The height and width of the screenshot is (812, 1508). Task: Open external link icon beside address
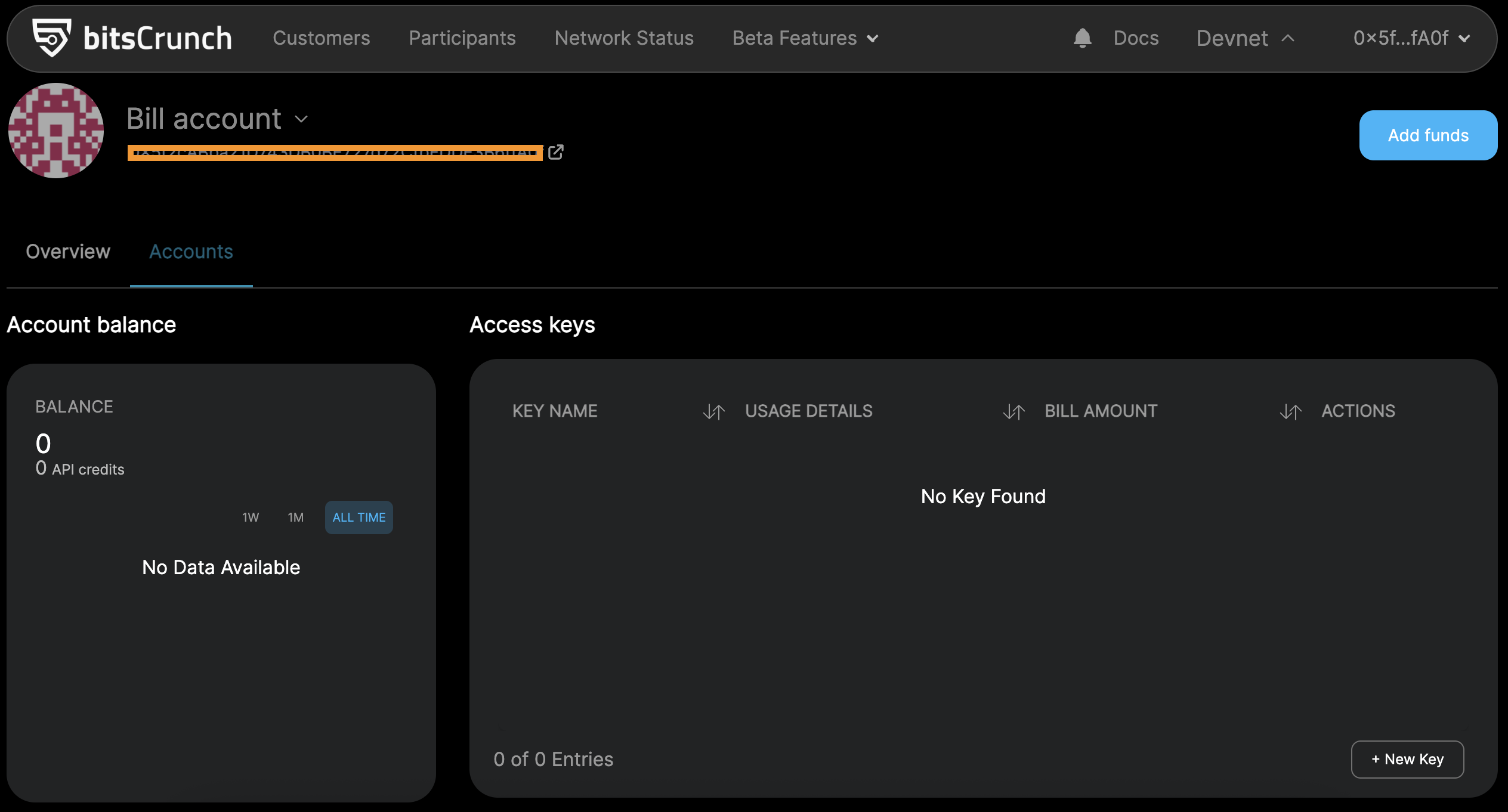click(x=556, y=152)
